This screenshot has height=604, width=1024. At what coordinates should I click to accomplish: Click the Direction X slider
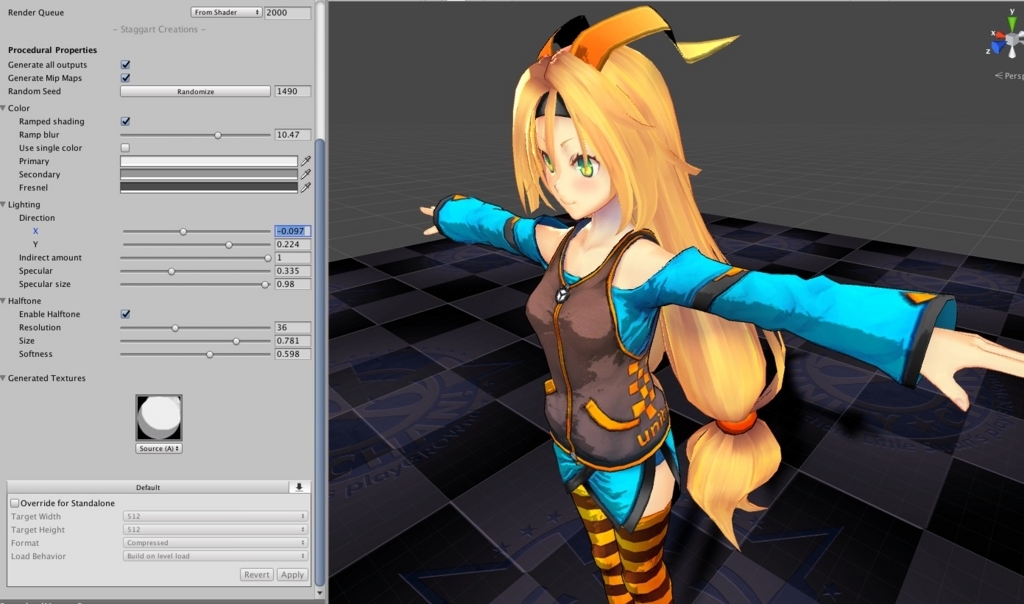point(197,231)
